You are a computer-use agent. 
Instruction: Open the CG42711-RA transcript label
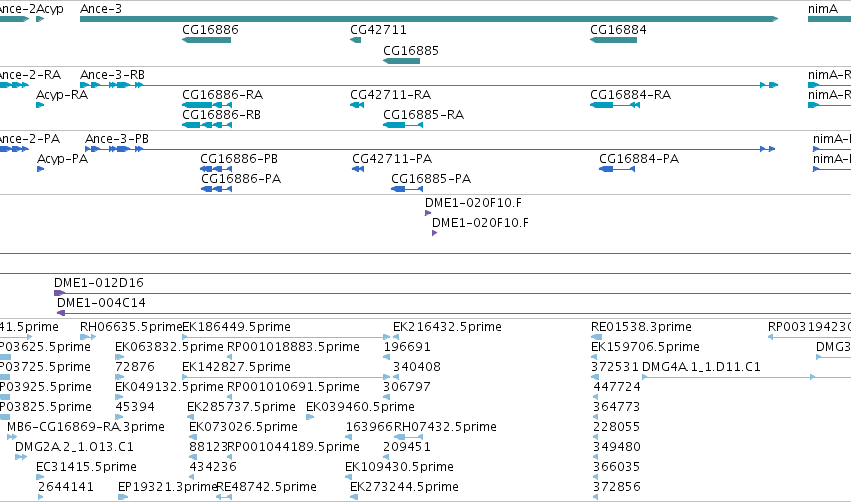pos(391,95)
